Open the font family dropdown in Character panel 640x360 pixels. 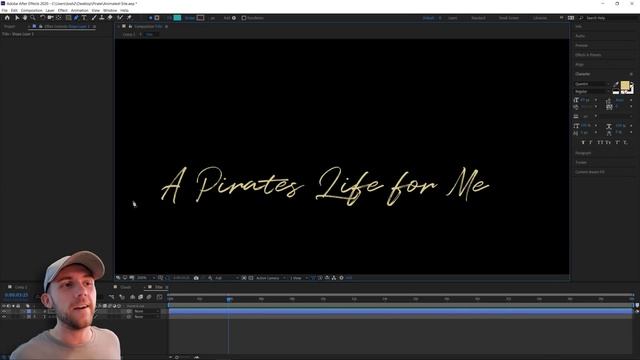(592, 84)
